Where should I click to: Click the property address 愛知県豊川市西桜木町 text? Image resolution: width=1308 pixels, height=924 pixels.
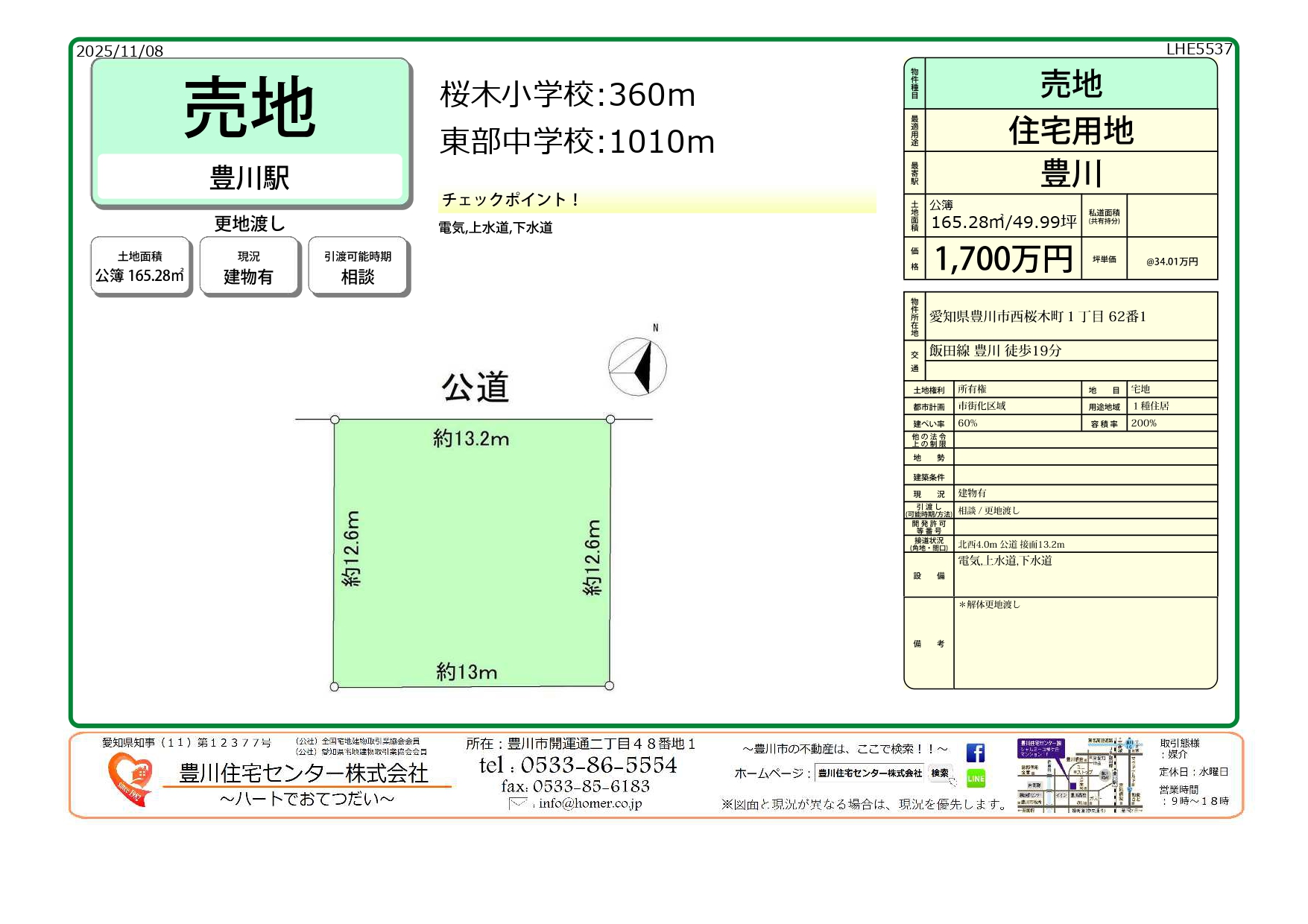1037,317
